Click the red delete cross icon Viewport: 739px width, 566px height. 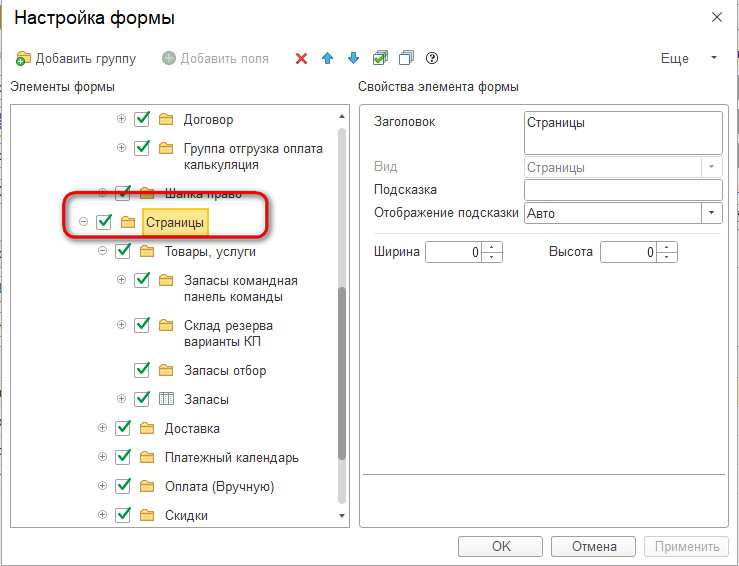(301, 58)
